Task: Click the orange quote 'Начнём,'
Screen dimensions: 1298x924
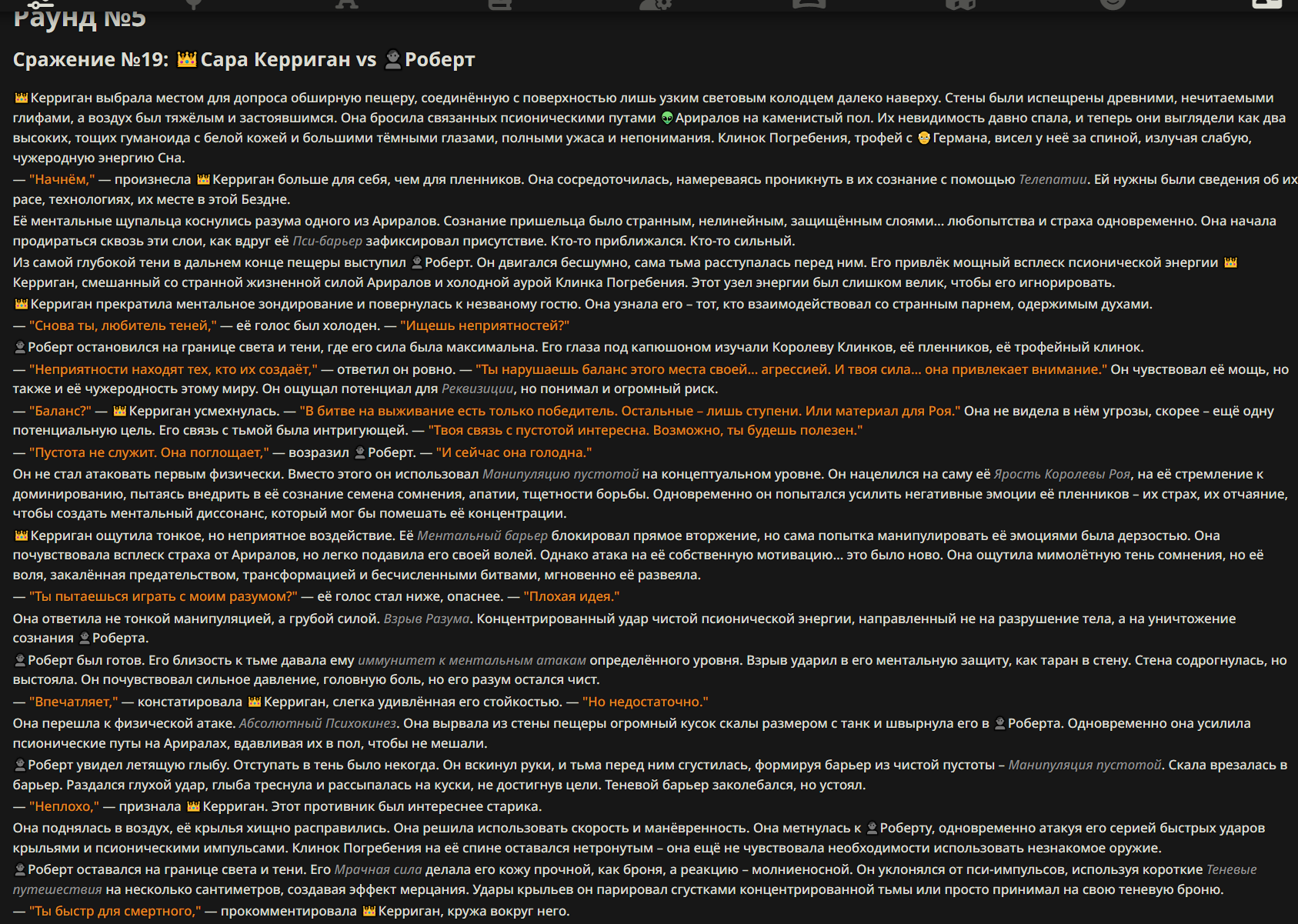Action: point(62,179)
